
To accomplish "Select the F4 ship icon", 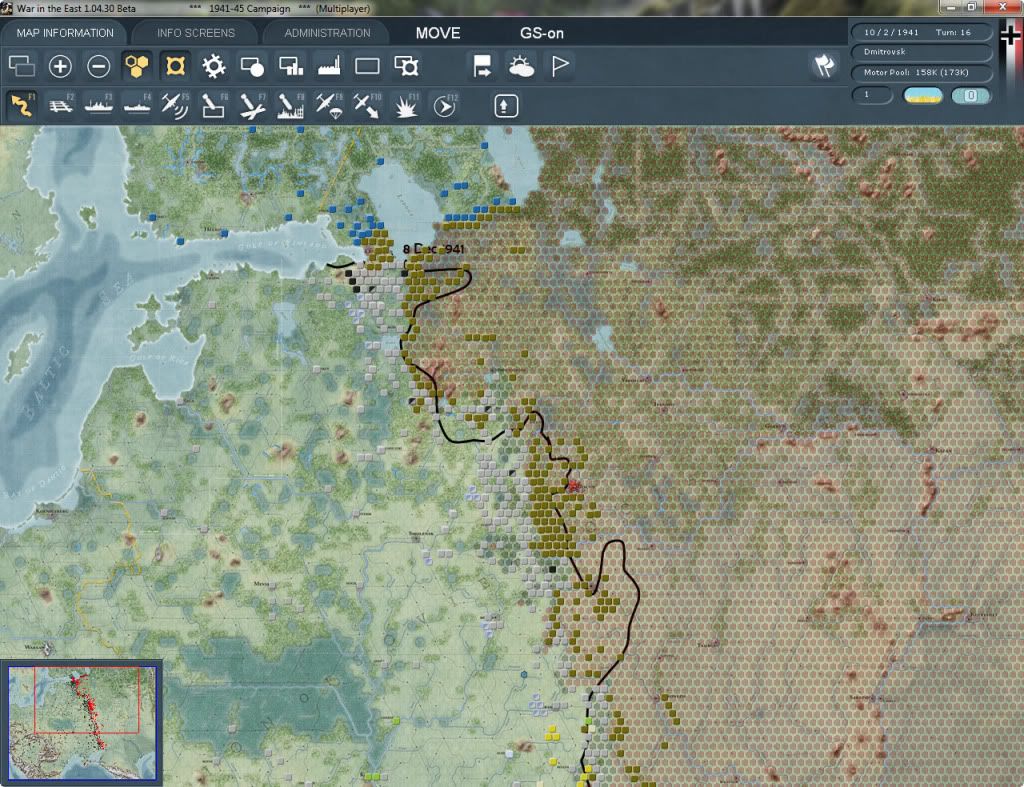I will [x=137, y=105].
